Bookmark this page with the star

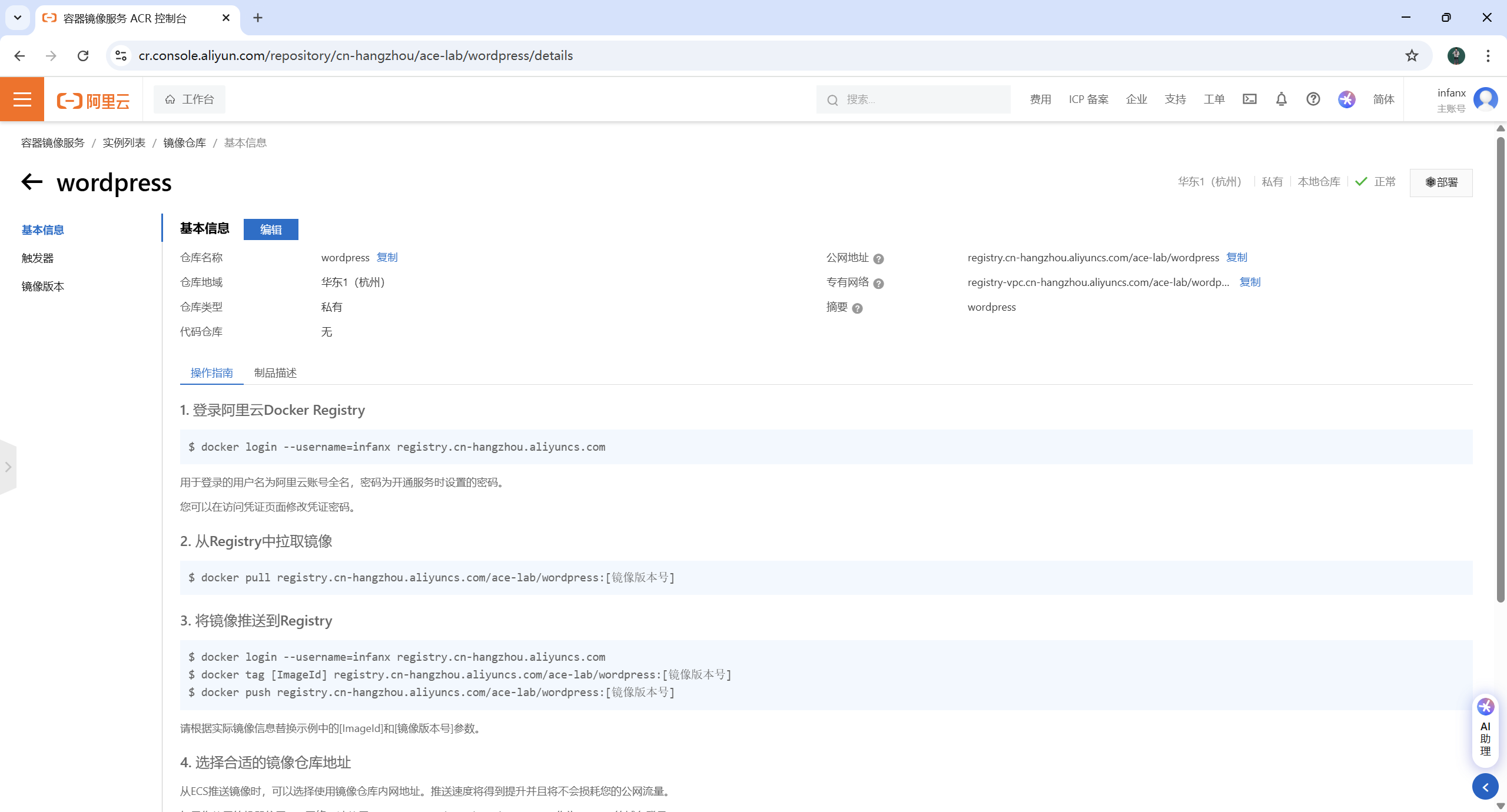coord(1412,56)
